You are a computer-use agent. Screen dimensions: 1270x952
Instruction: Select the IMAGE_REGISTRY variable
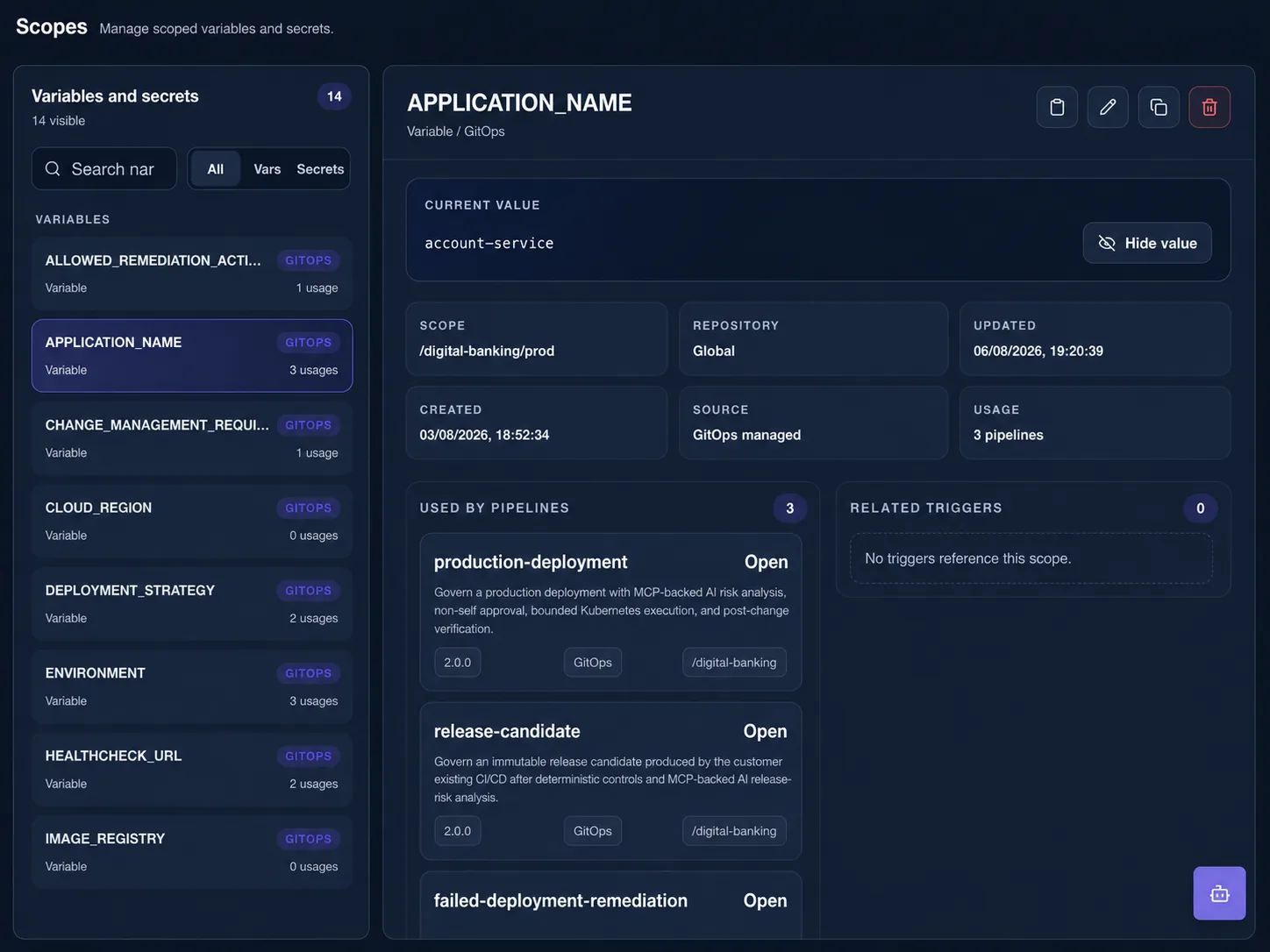point(192,852)
